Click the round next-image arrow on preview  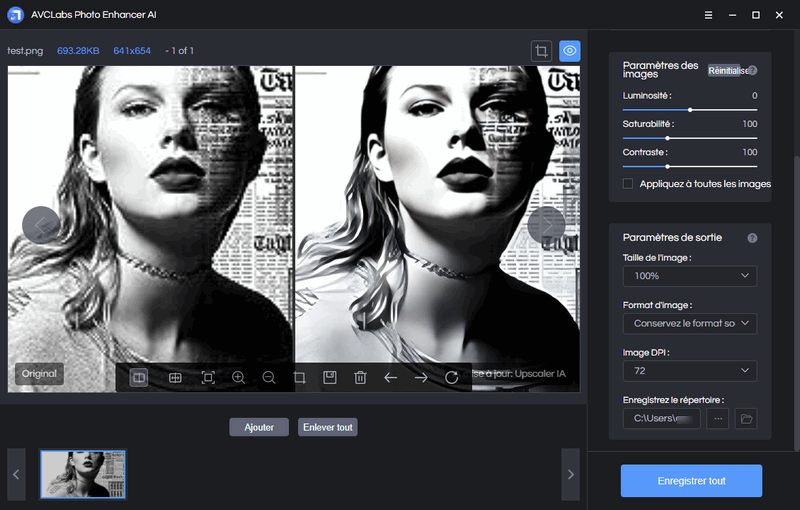[546, 225]
